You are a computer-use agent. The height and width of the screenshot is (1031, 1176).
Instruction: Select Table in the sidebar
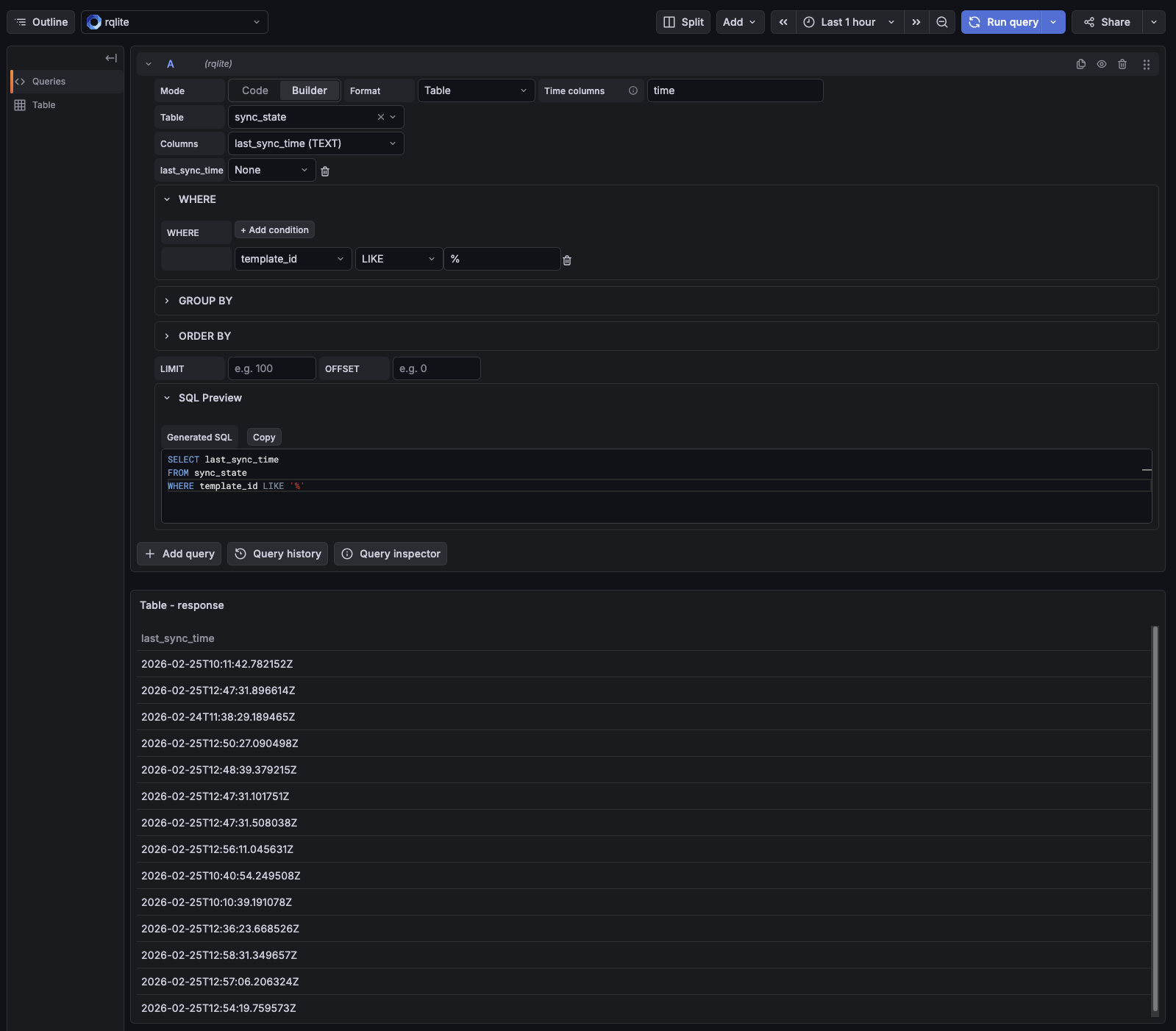(x=66, y=105)
